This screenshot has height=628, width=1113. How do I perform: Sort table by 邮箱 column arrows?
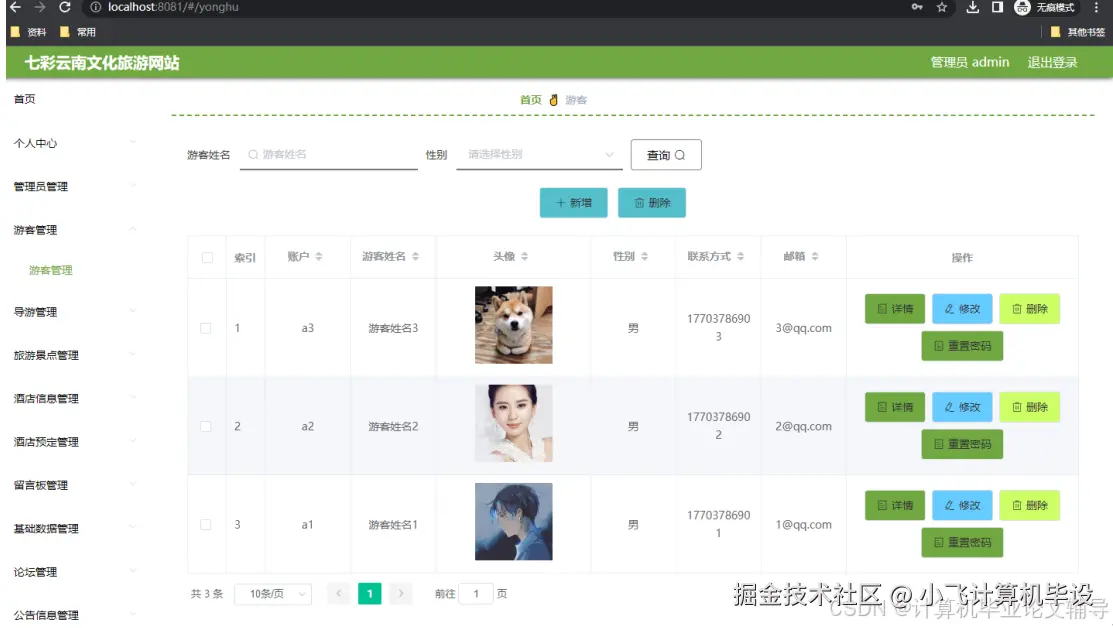click(x=815, y=256)
